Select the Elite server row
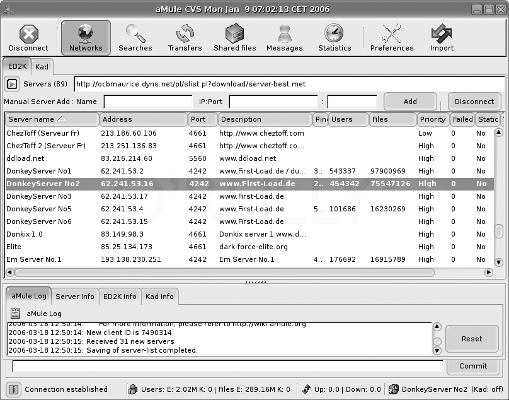The width and height of the screenshot is (509, 400). point(249,247)
